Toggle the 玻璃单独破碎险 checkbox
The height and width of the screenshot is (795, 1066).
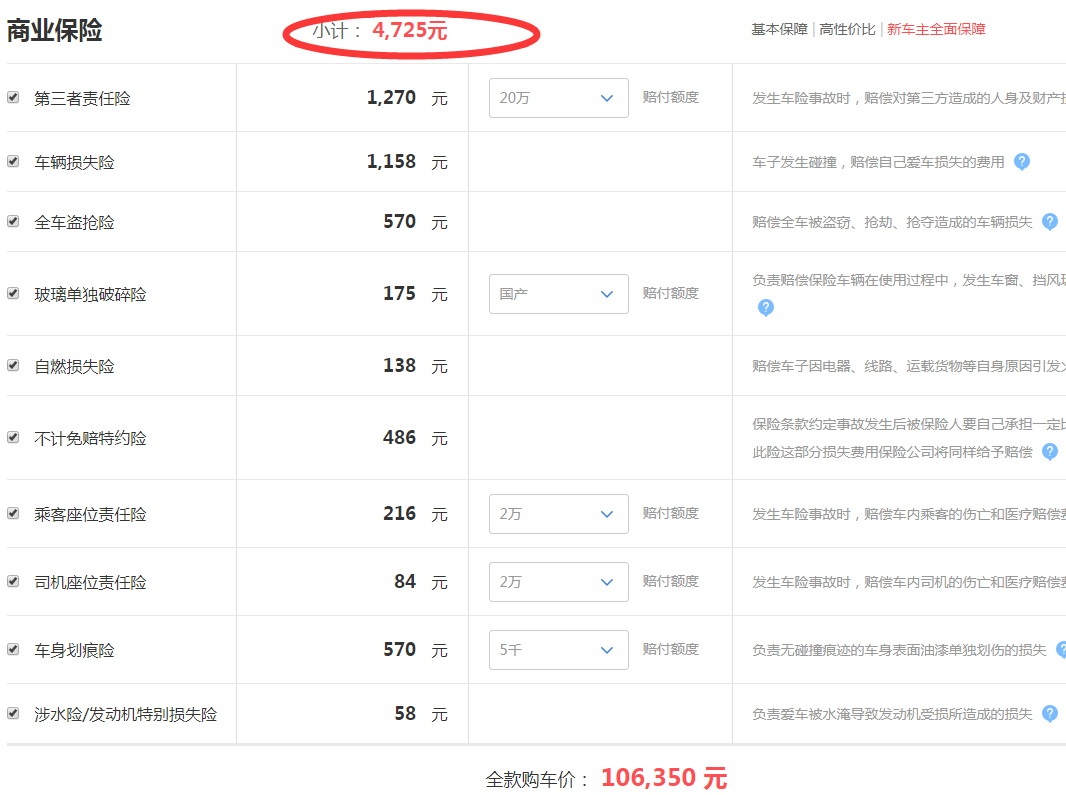(x=13, y=293)
